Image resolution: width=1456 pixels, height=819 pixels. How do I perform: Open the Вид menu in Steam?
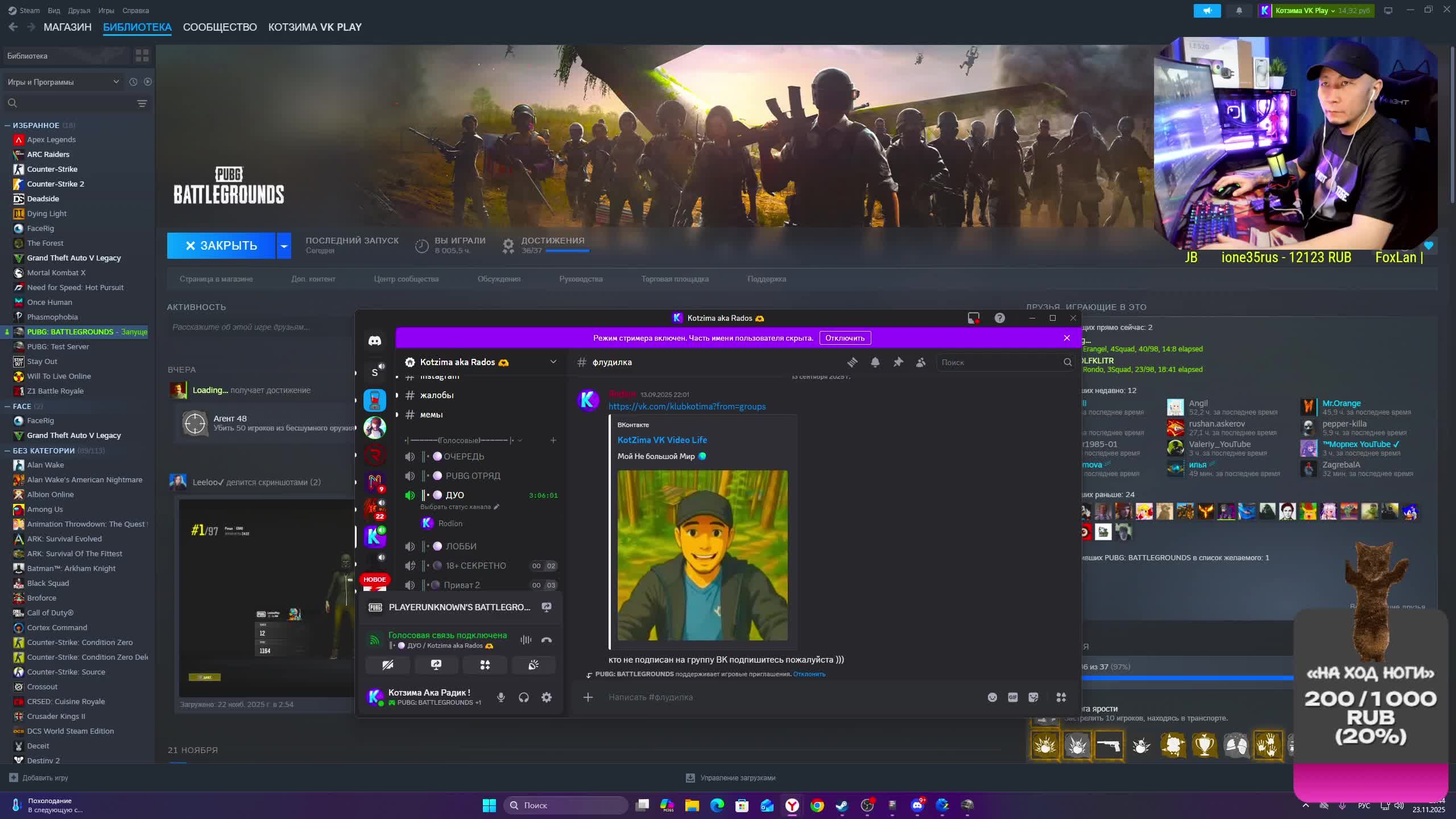54,10
